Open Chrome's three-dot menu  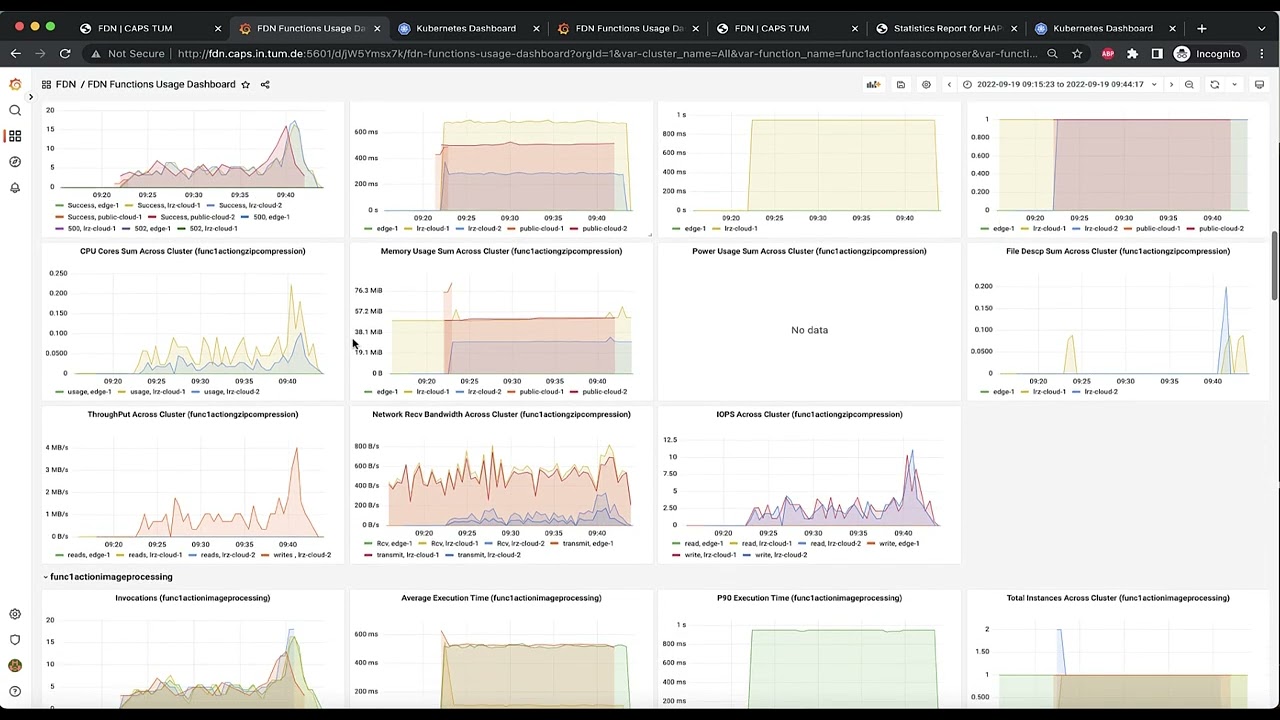click(x=1261, y=54)
